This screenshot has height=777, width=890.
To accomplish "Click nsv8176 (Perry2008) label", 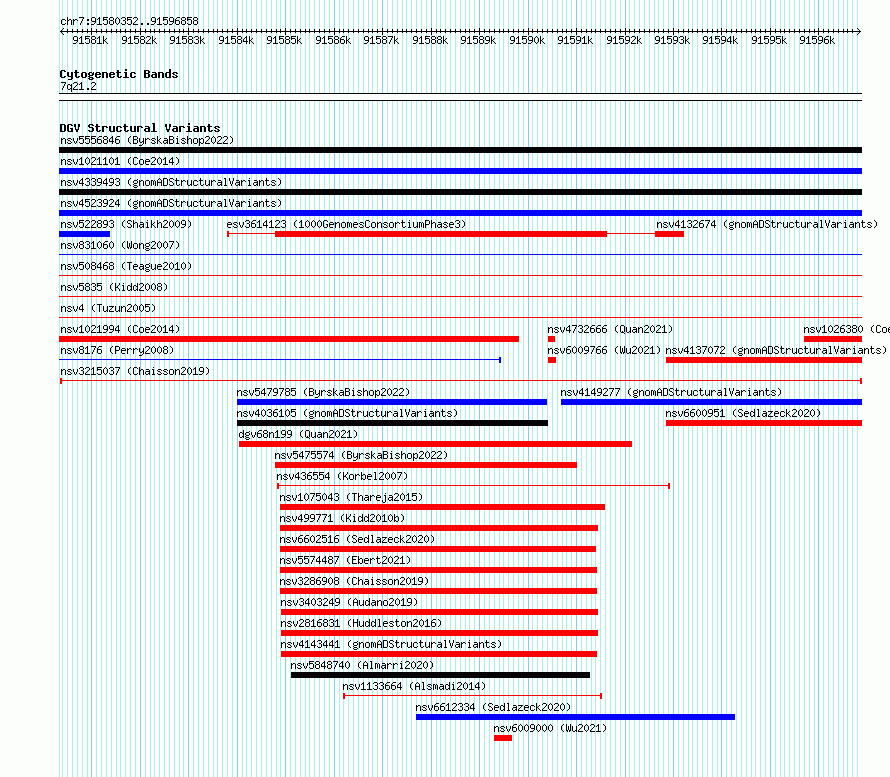I will pyautogui.click(x=117, y=350).
